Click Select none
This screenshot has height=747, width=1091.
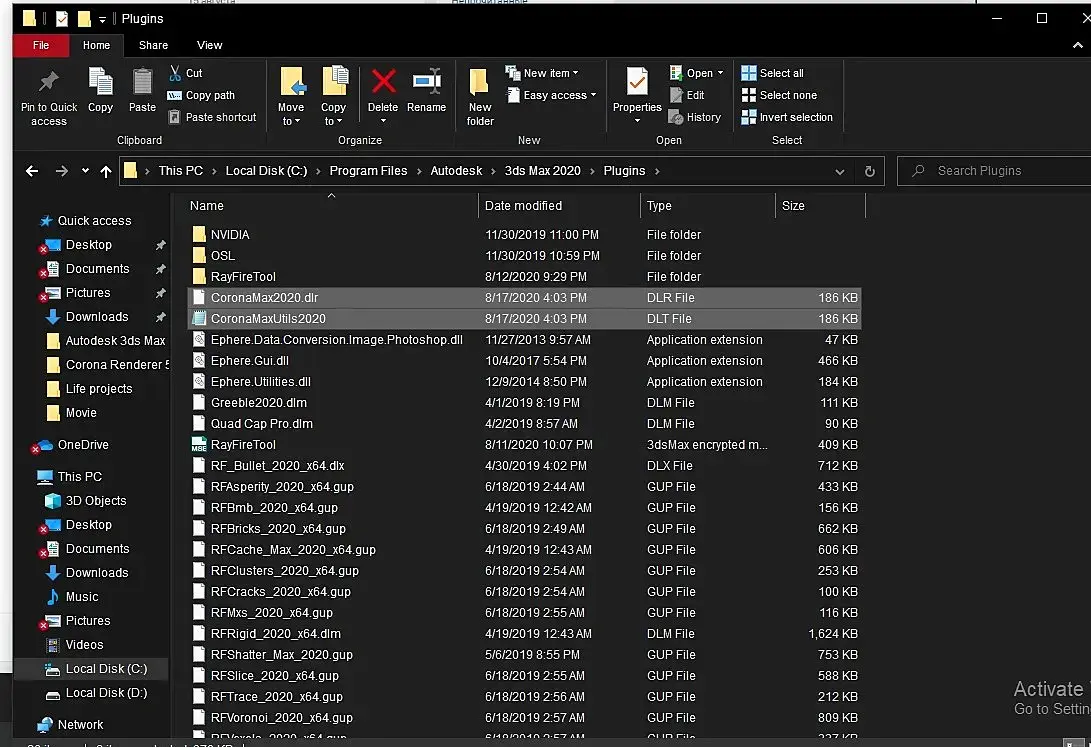pyautogui.click(x=779, y=95)
